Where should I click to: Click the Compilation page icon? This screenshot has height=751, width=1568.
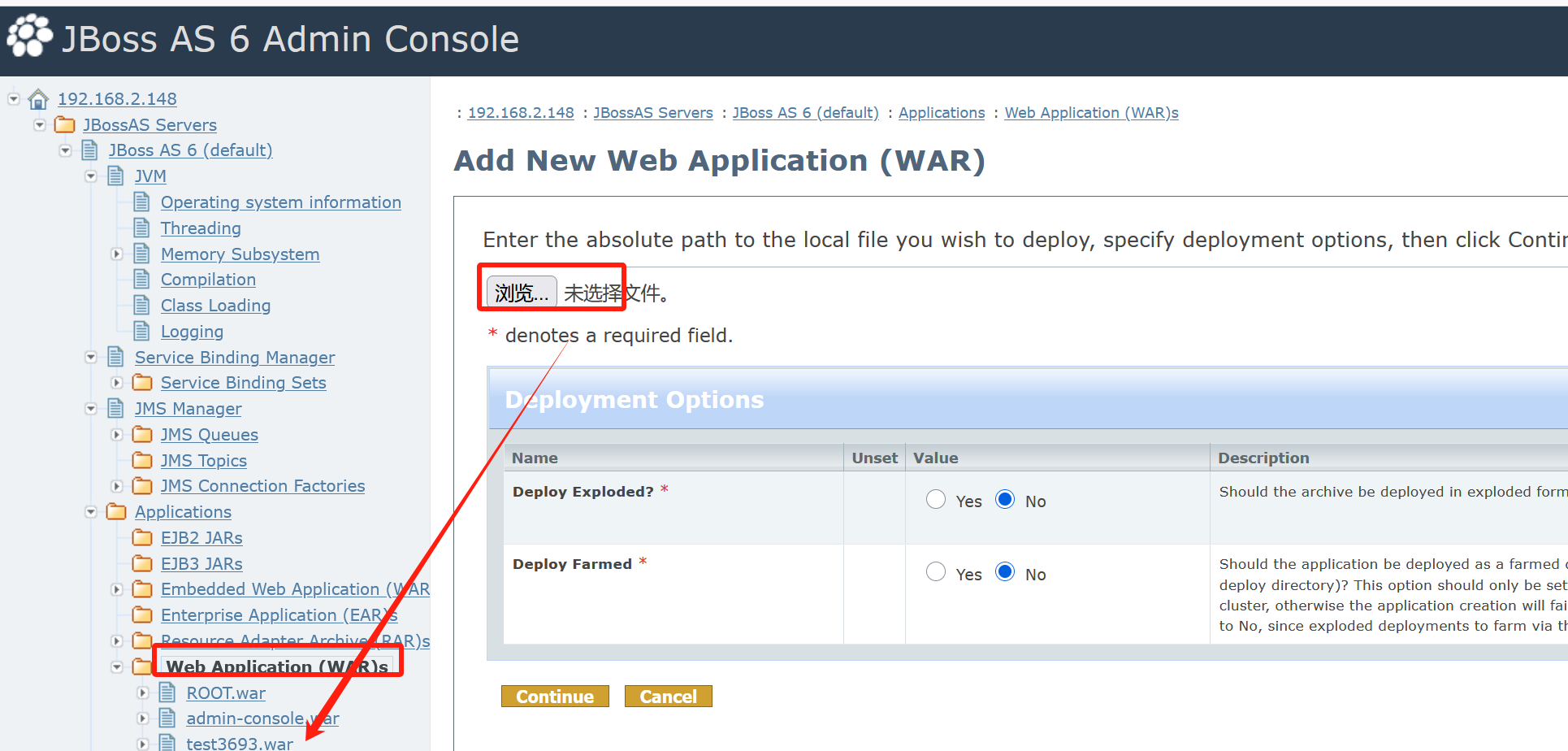pos(142,279)
